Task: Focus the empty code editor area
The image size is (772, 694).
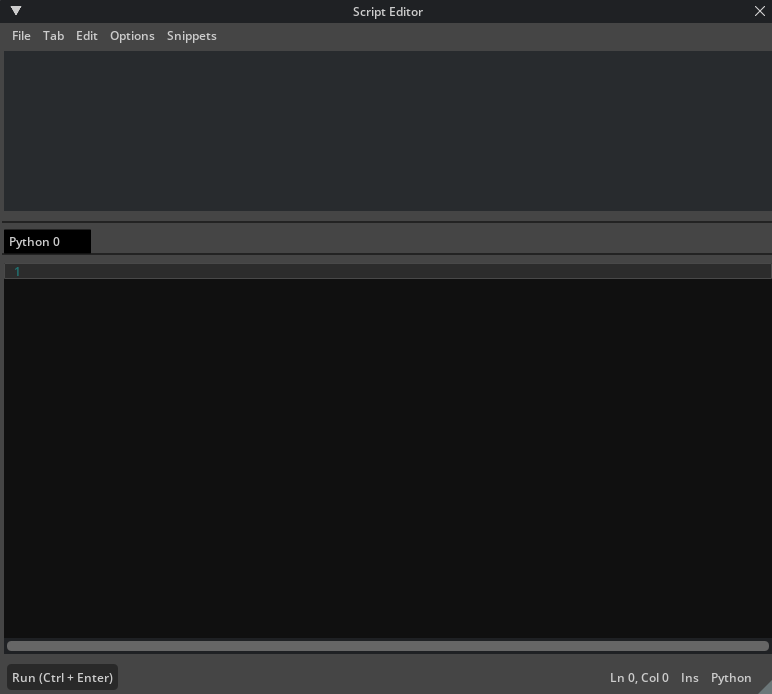Action: coord(386,450)
